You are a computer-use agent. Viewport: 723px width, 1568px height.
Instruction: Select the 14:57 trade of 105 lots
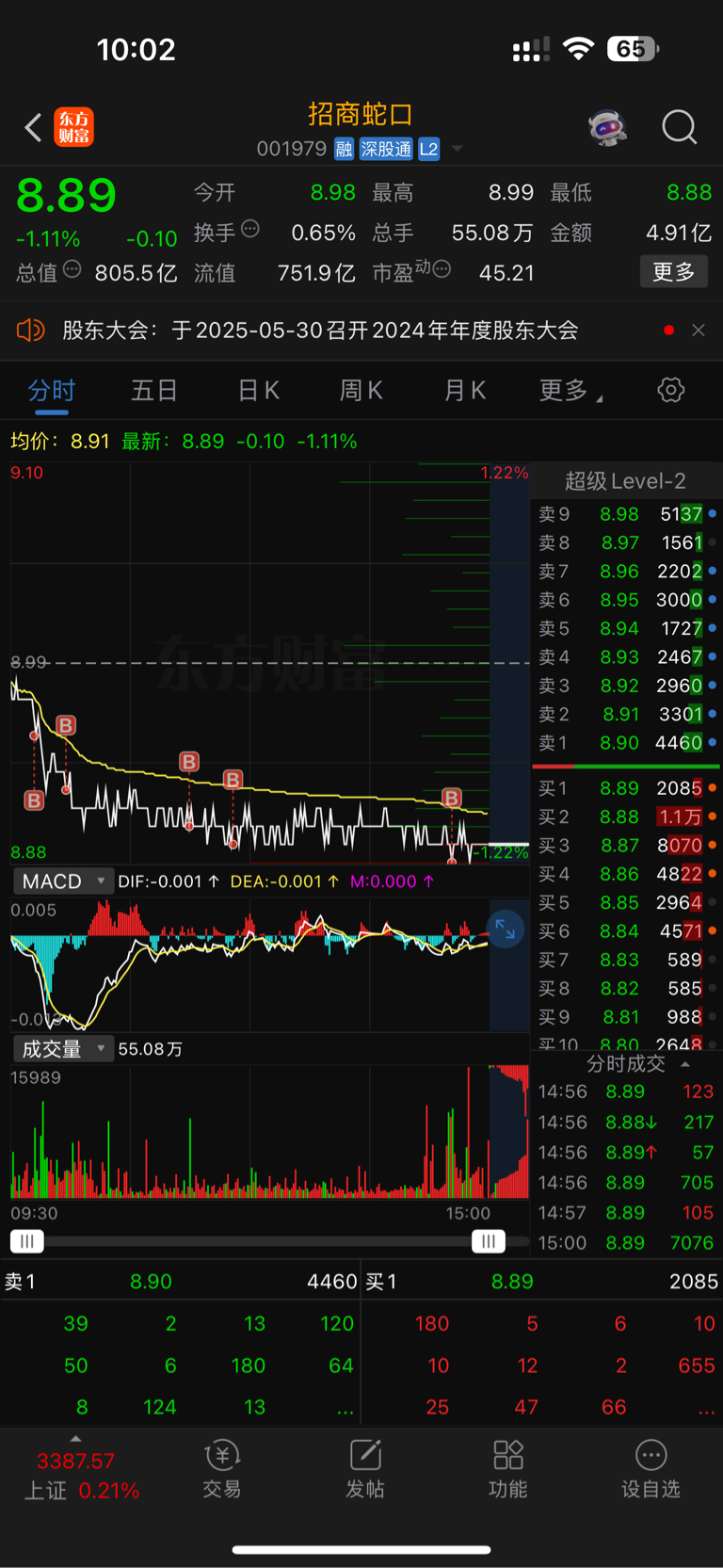626,1213
